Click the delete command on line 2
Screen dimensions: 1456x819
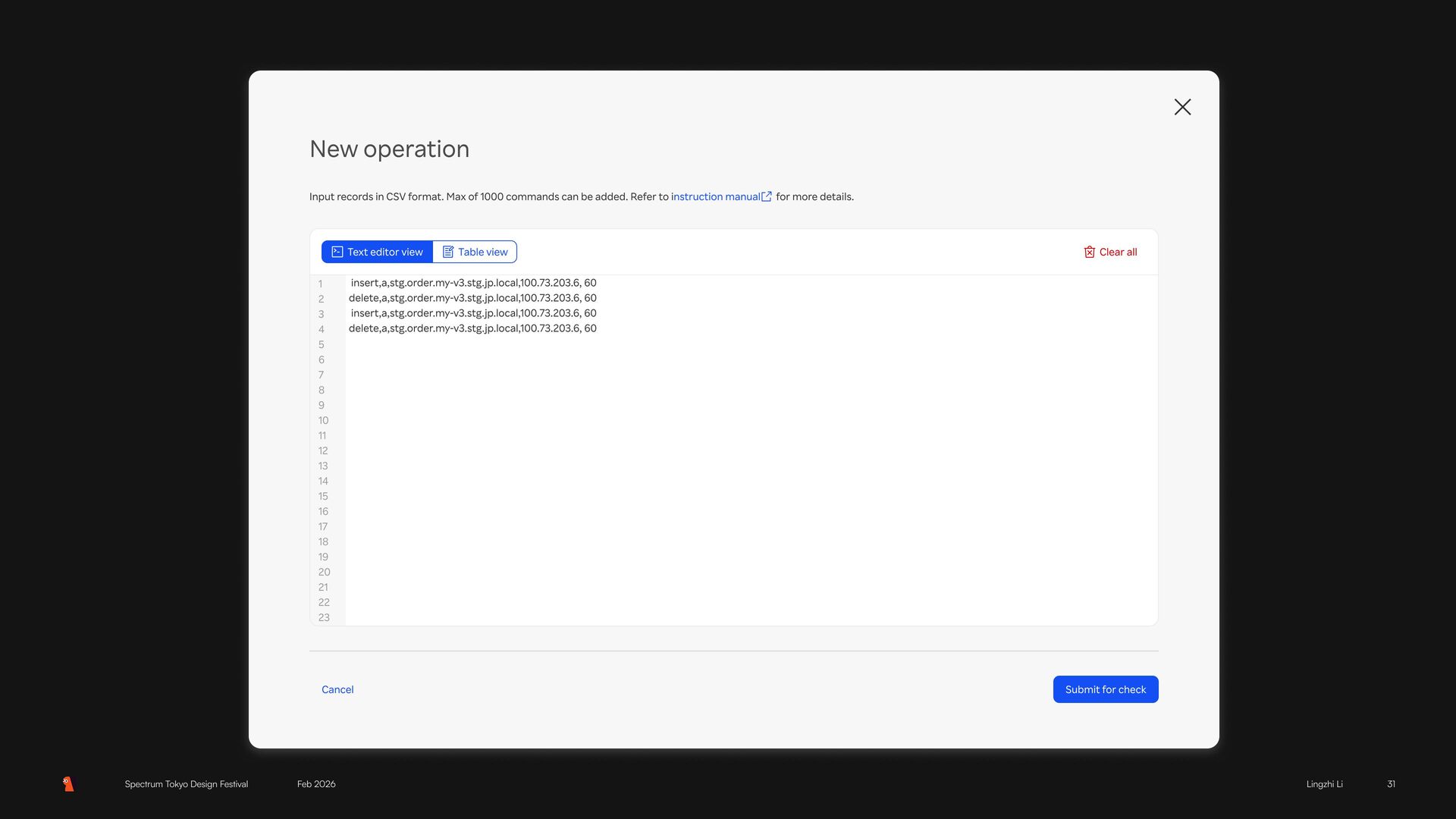(472, 298)
